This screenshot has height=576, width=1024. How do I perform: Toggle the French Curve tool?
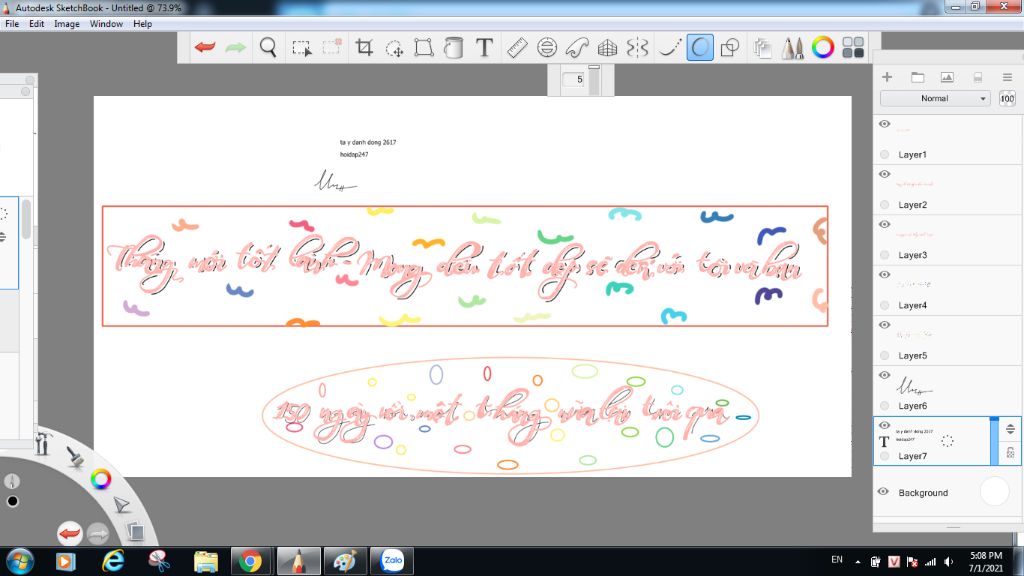[x=577, y=48]
